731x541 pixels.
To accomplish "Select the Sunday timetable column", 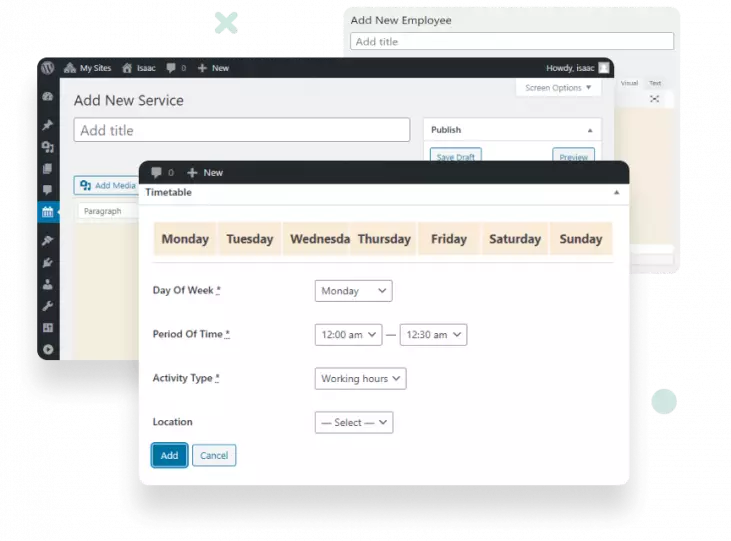I will [x=581, y=239].
